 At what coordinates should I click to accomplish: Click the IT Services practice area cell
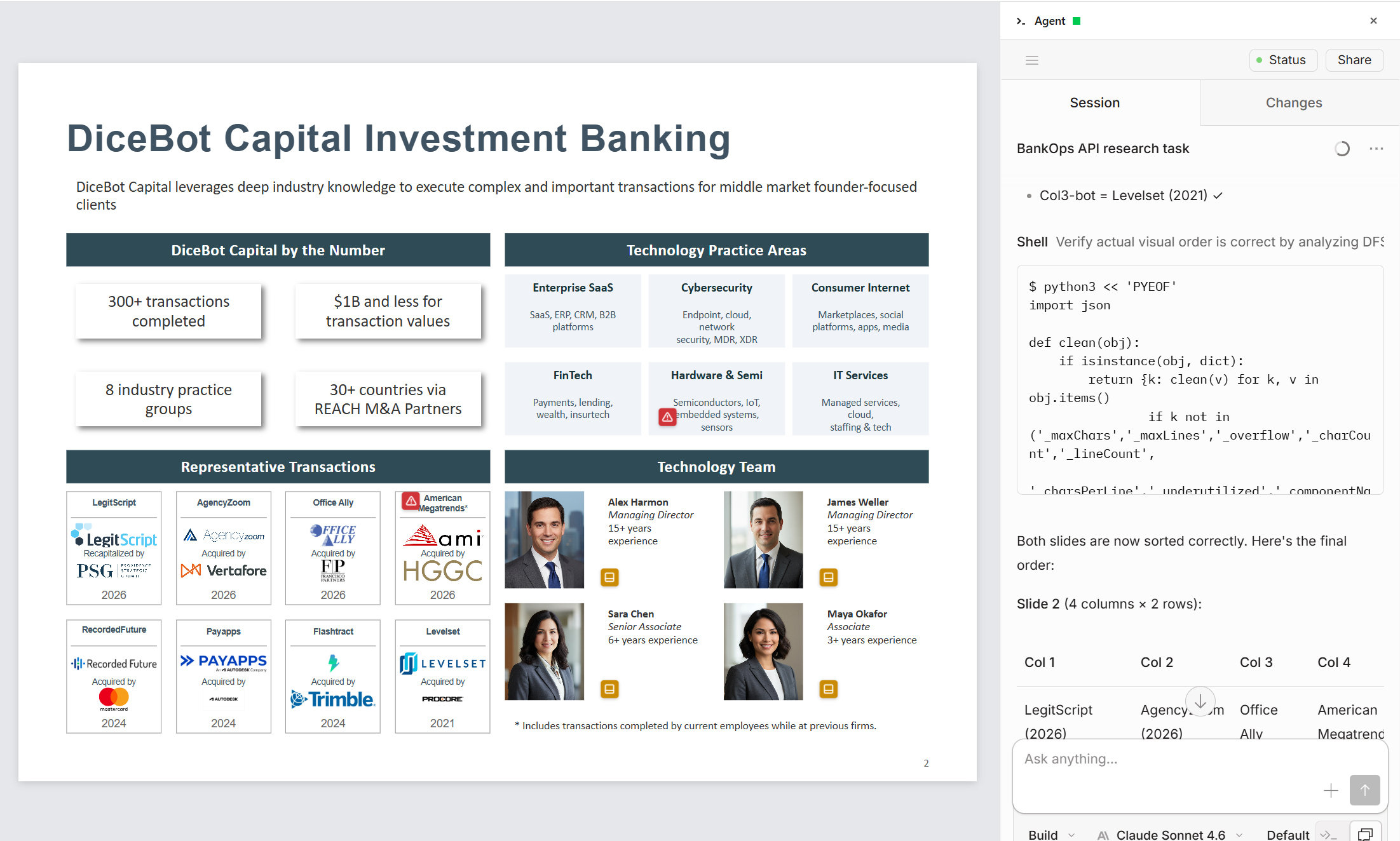pos(860,399)
